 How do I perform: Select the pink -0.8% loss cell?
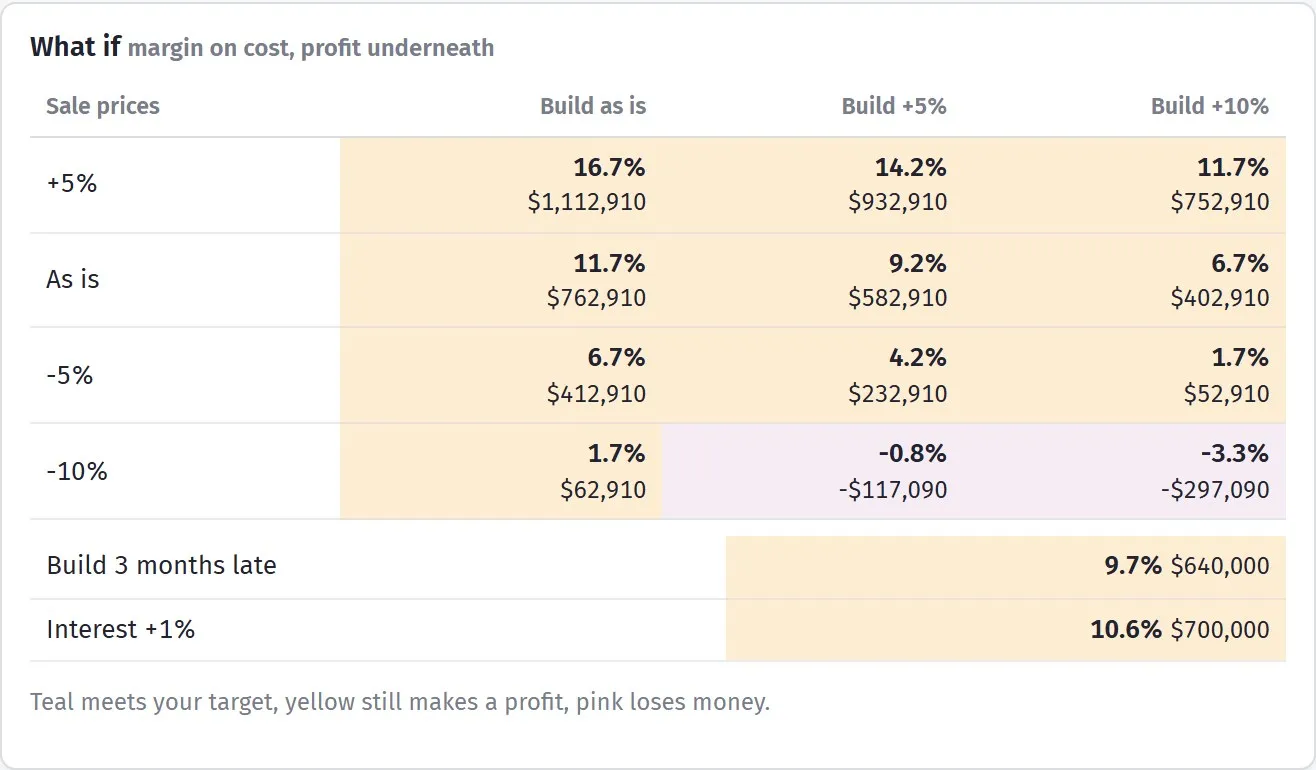812,471
